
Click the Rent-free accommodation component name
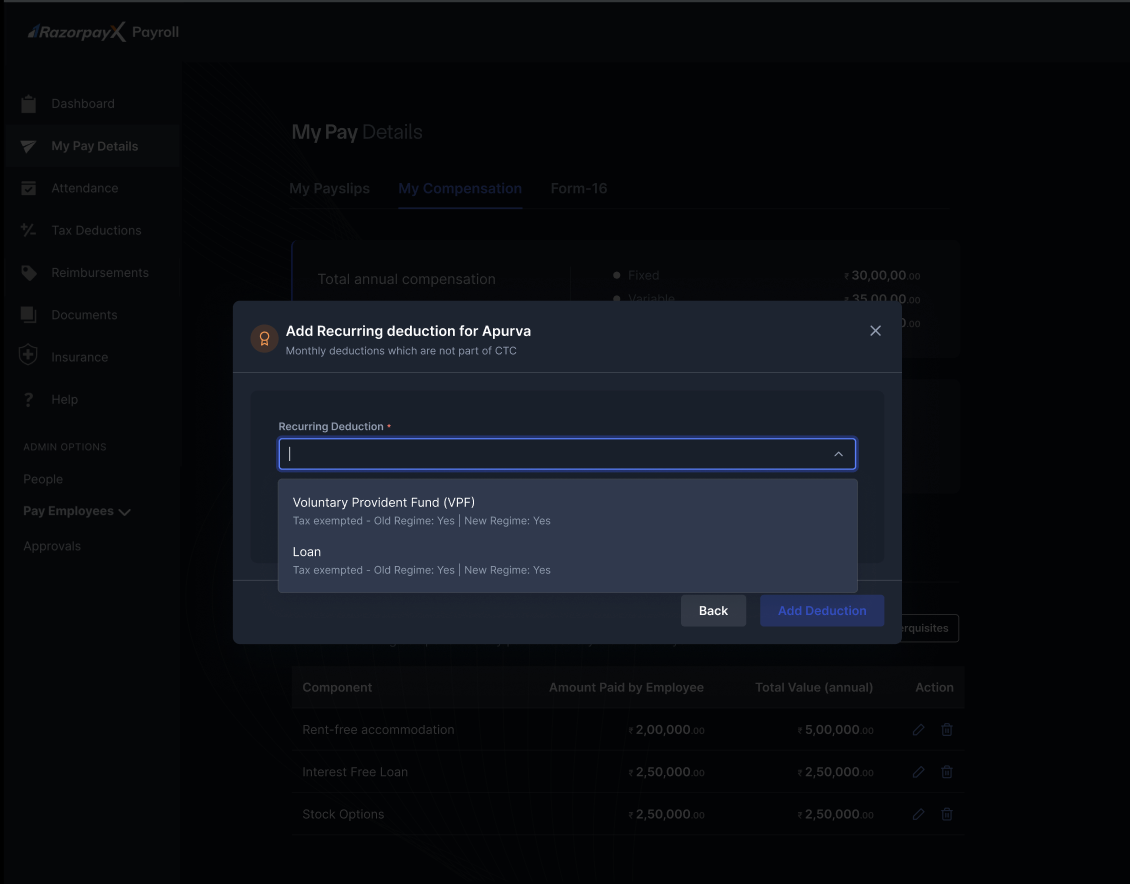pyautogui.click(x=378, y=730)
